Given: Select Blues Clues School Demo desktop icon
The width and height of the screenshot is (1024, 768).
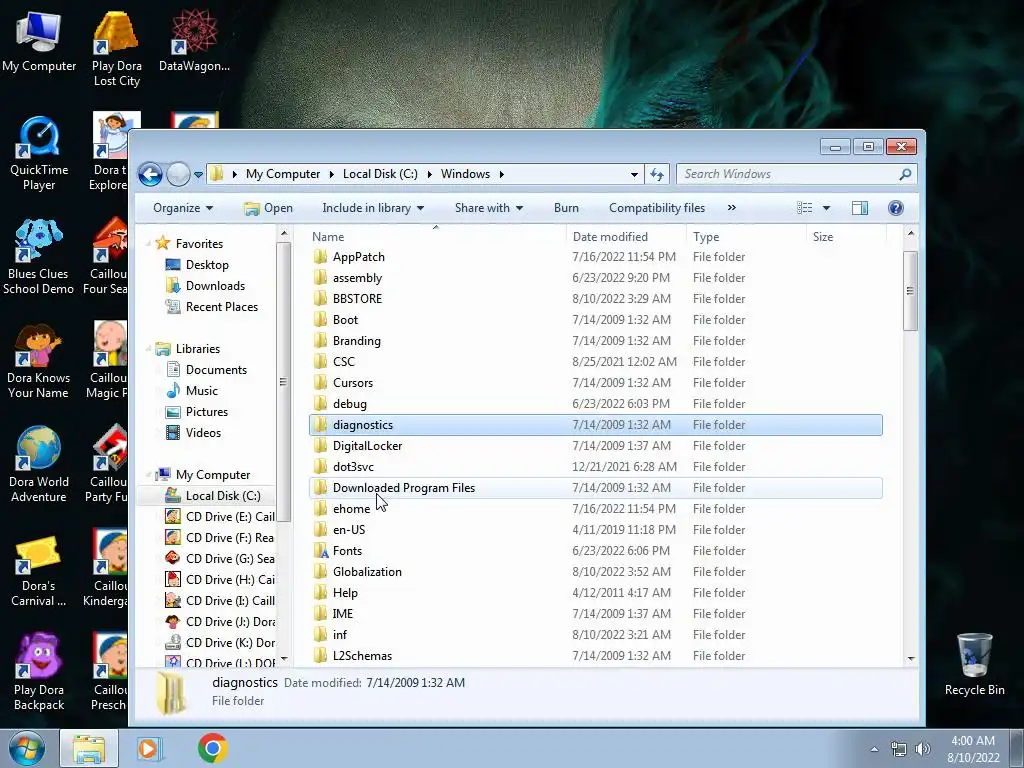Looking at the screenshot, I should click(x=38, y=257).
